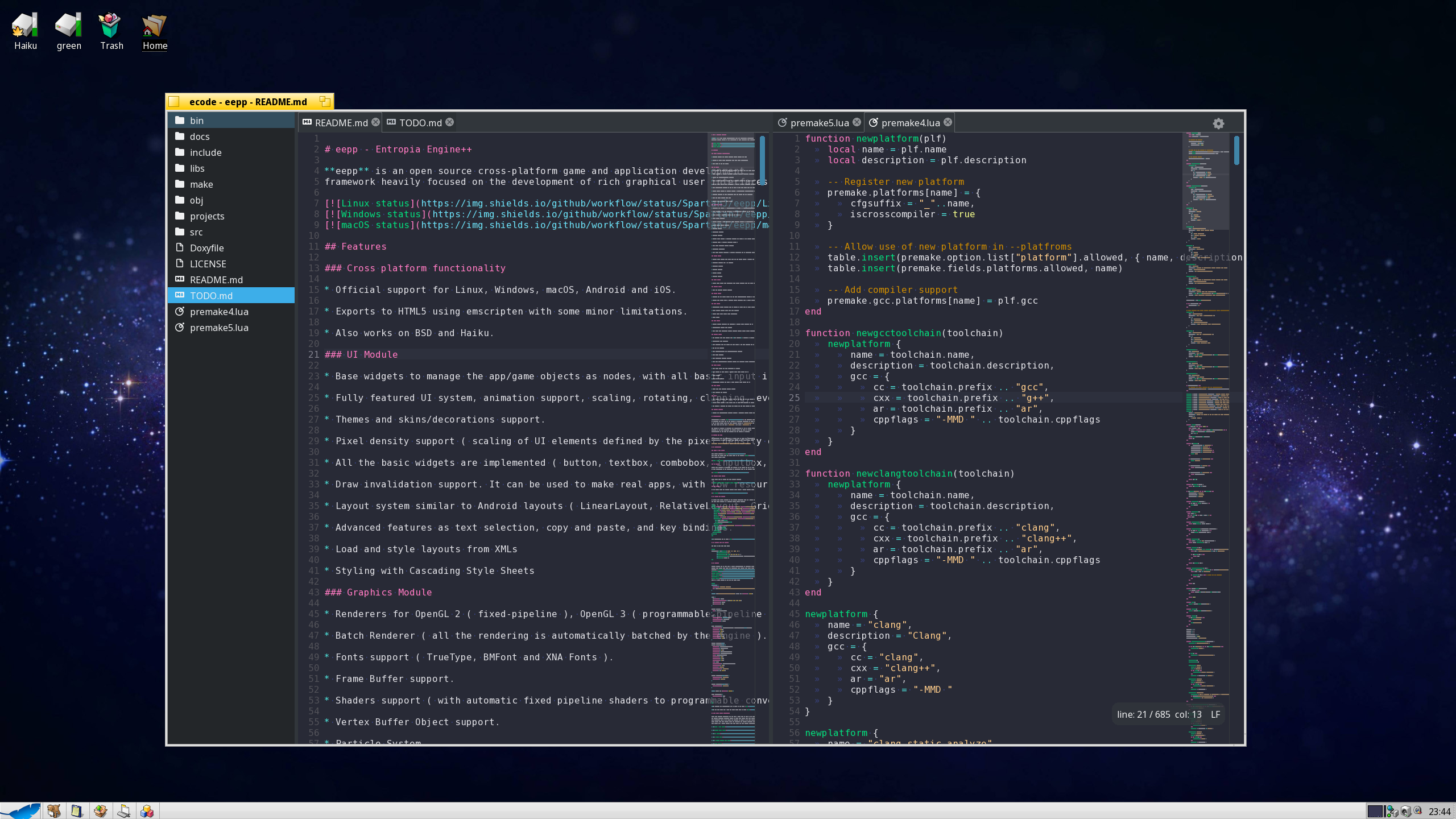1456x819 pixels.
Task: Close the README.md tab
Action: pyautogui.click(x=375, y=122)
